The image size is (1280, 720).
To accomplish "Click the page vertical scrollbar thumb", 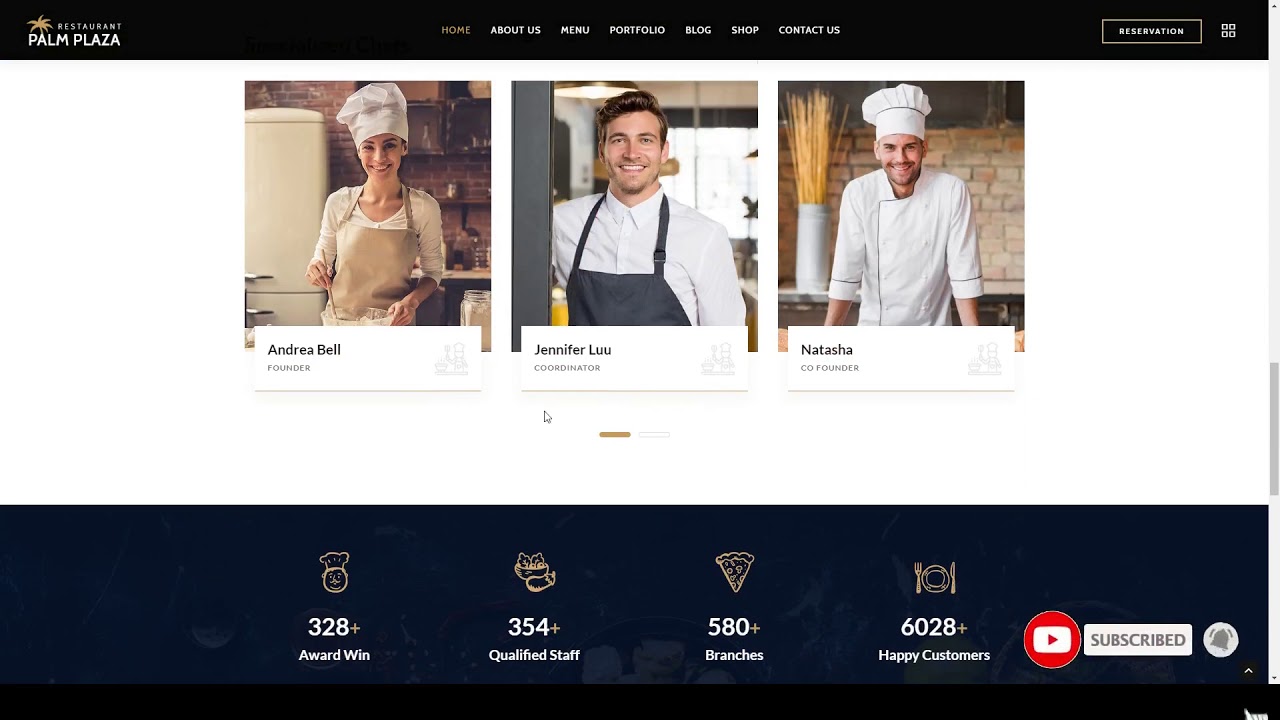I will (1274, 428).
